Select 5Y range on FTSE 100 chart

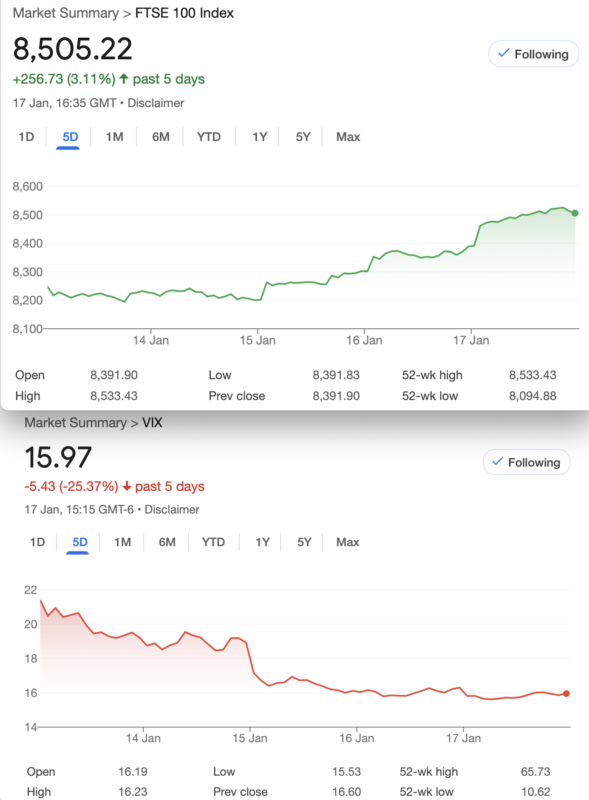pyautogui.click(x=303, y=137)
